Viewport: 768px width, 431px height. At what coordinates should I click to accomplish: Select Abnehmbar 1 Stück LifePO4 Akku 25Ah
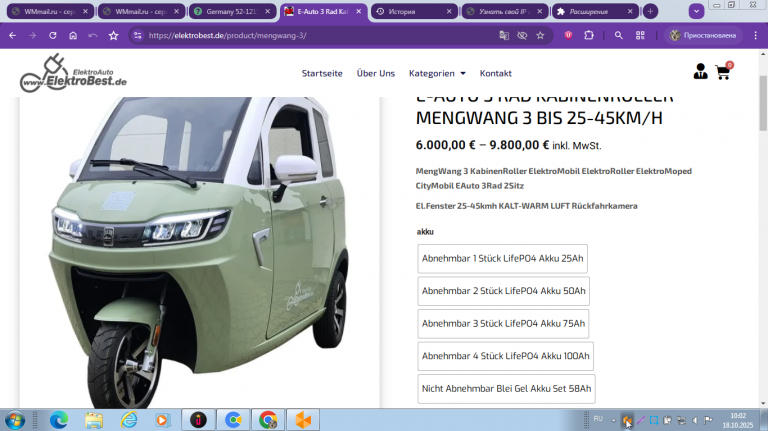[x=503, y=259]
